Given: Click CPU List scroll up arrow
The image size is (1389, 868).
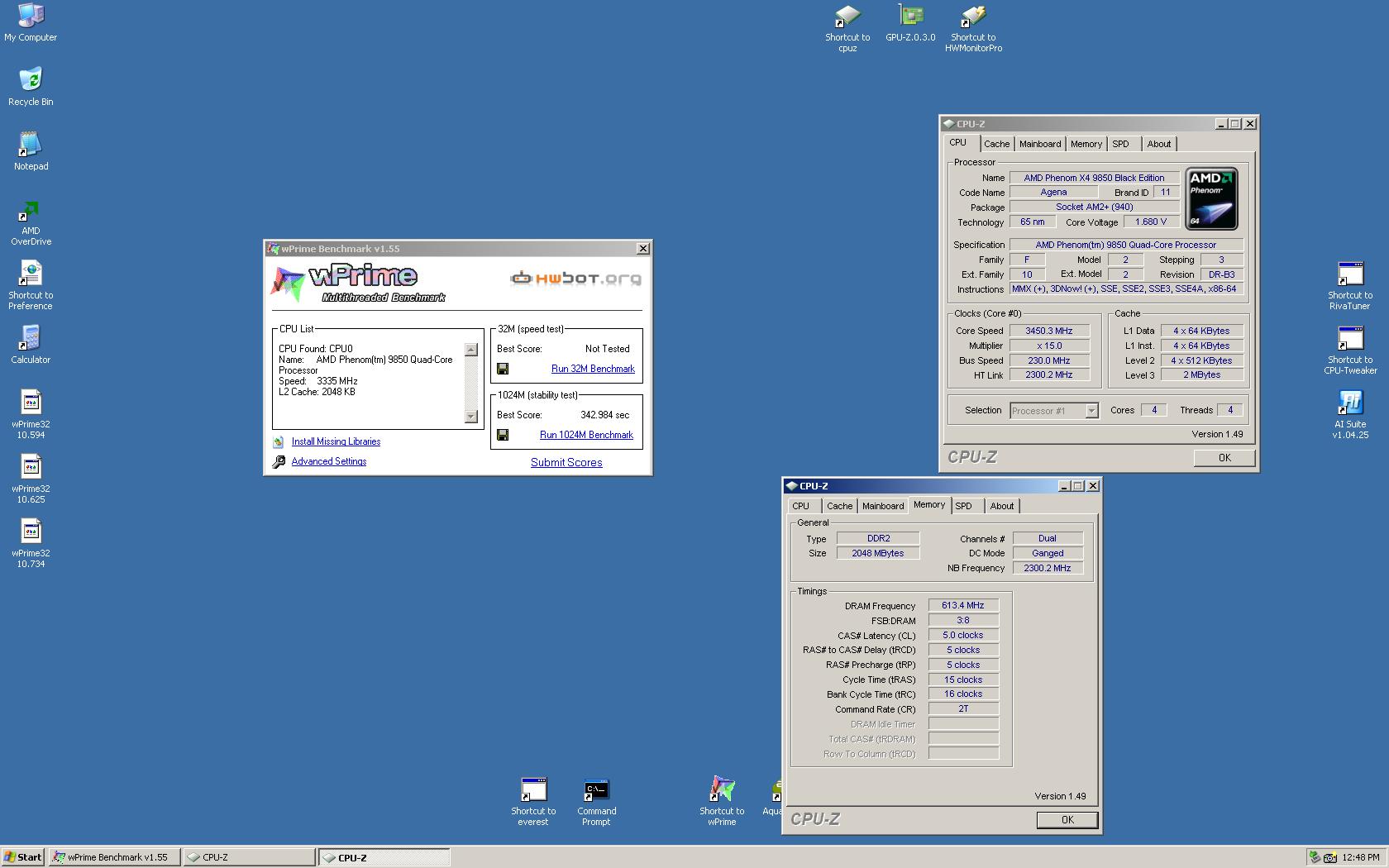Looking at the screenshot, I should click(x=471, y=350).
